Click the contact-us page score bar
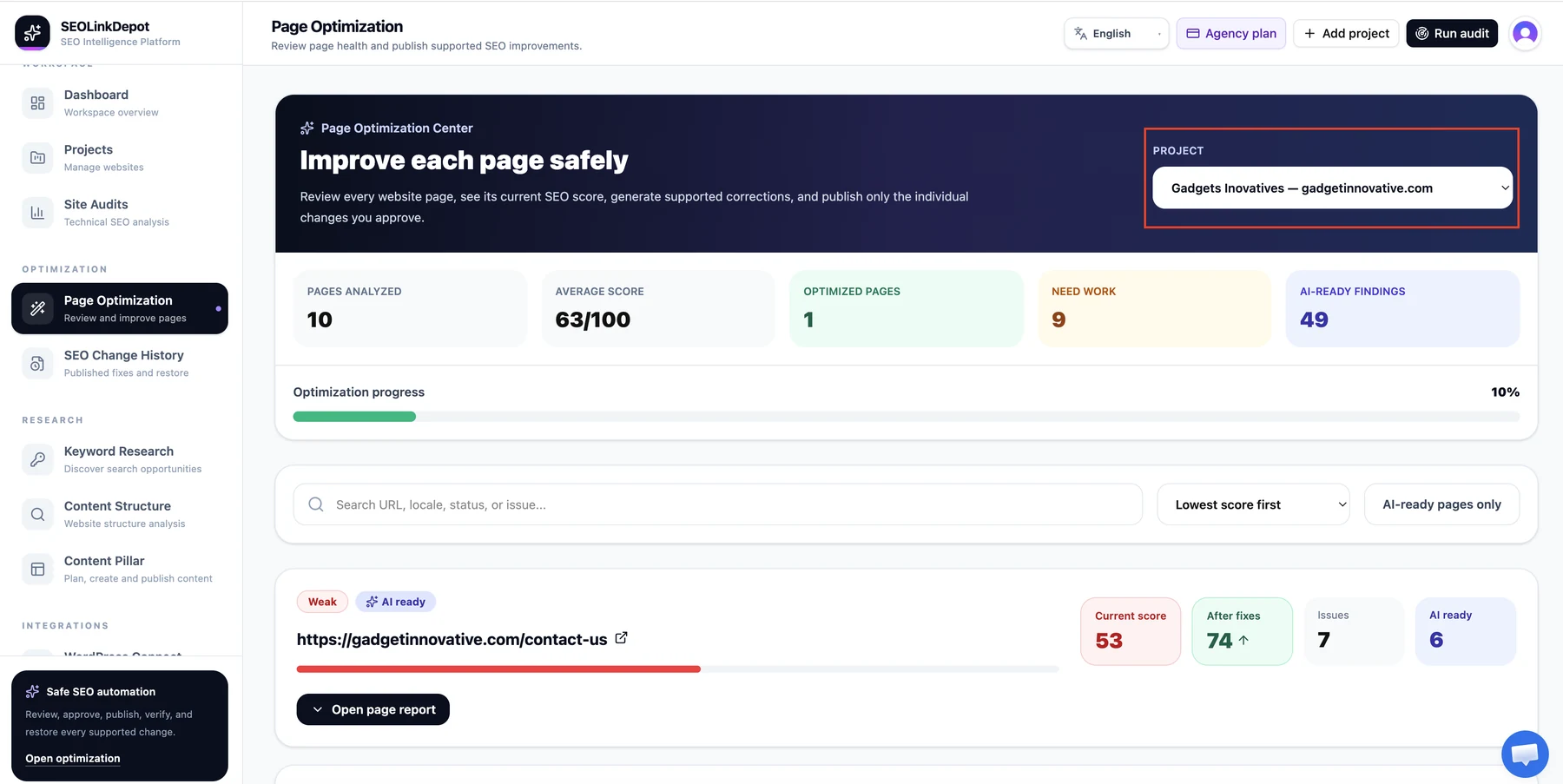This screenshot has height=784, width=1563. (x=677, y=669)
